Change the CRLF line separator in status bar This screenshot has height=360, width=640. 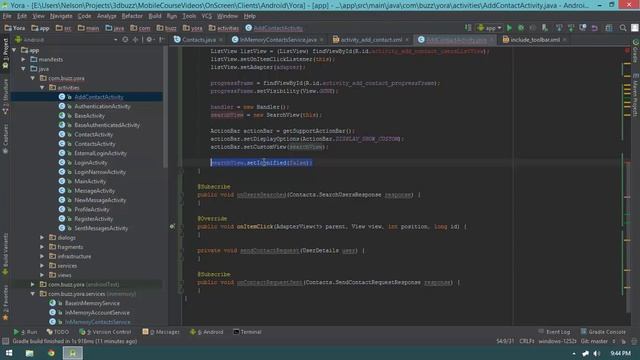pos(527,341)
